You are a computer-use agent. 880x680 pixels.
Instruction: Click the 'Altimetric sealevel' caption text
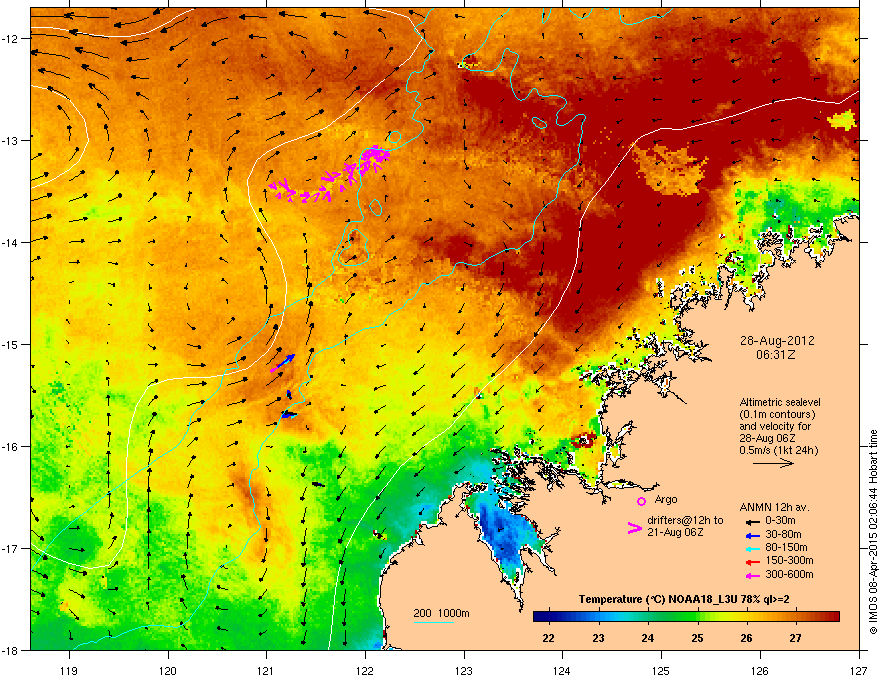780,402
